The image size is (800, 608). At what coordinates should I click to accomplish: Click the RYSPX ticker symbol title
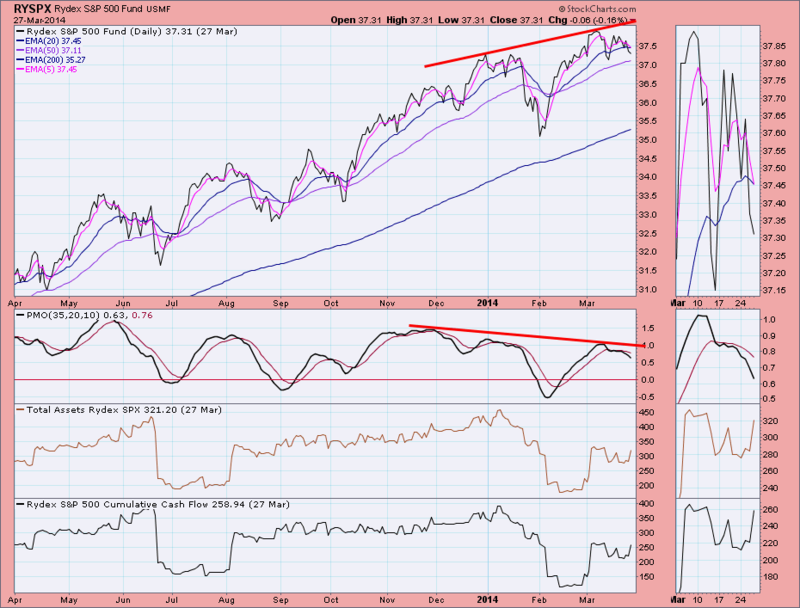pos(32,9)
